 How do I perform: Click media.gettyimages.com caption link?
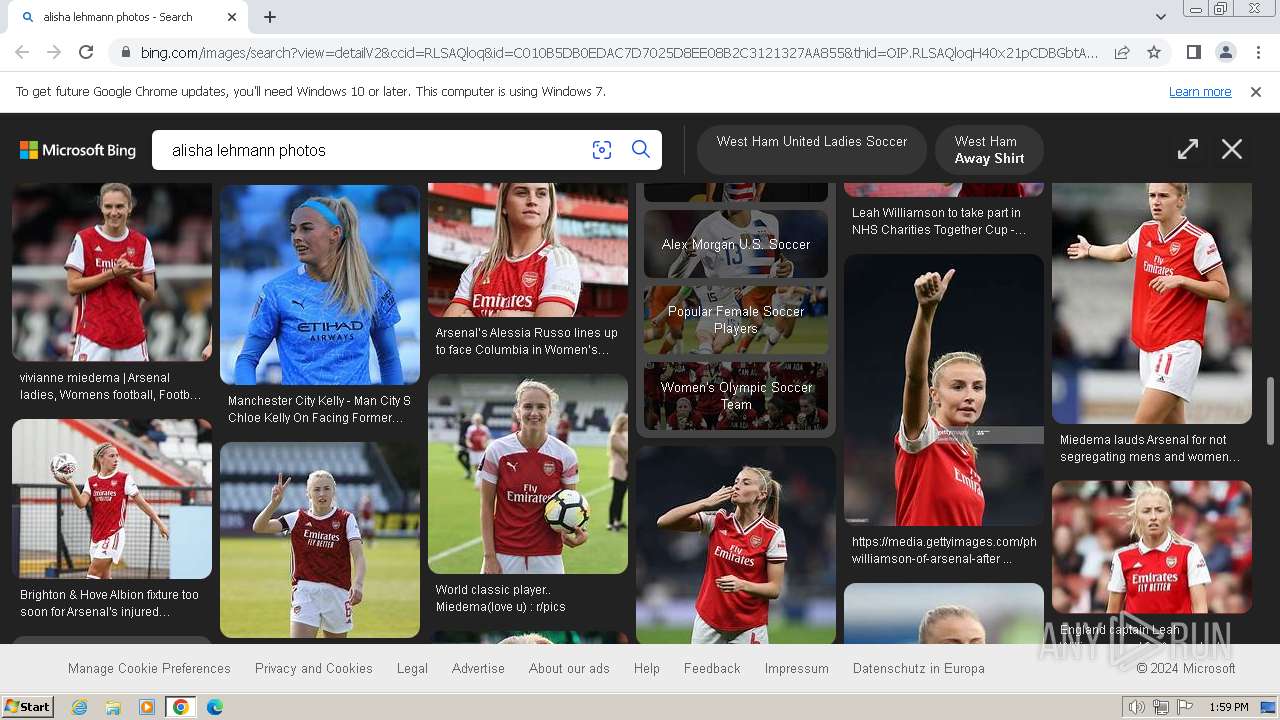(944, 550)
